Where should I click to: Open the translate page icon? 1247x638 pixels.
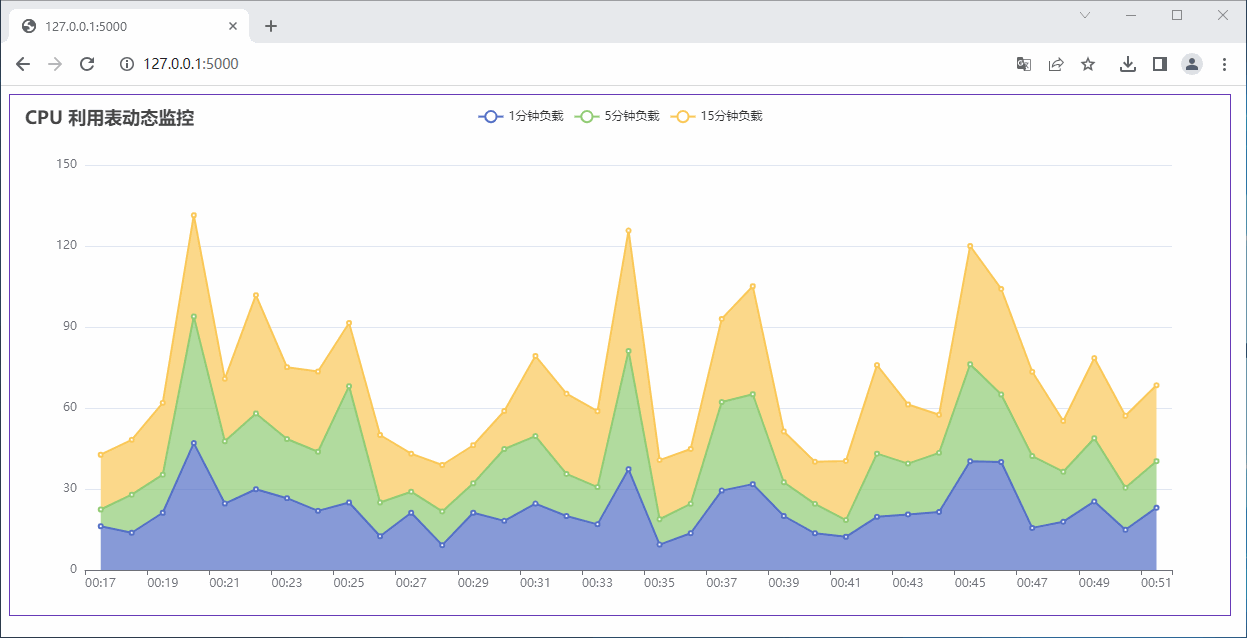1023,64
